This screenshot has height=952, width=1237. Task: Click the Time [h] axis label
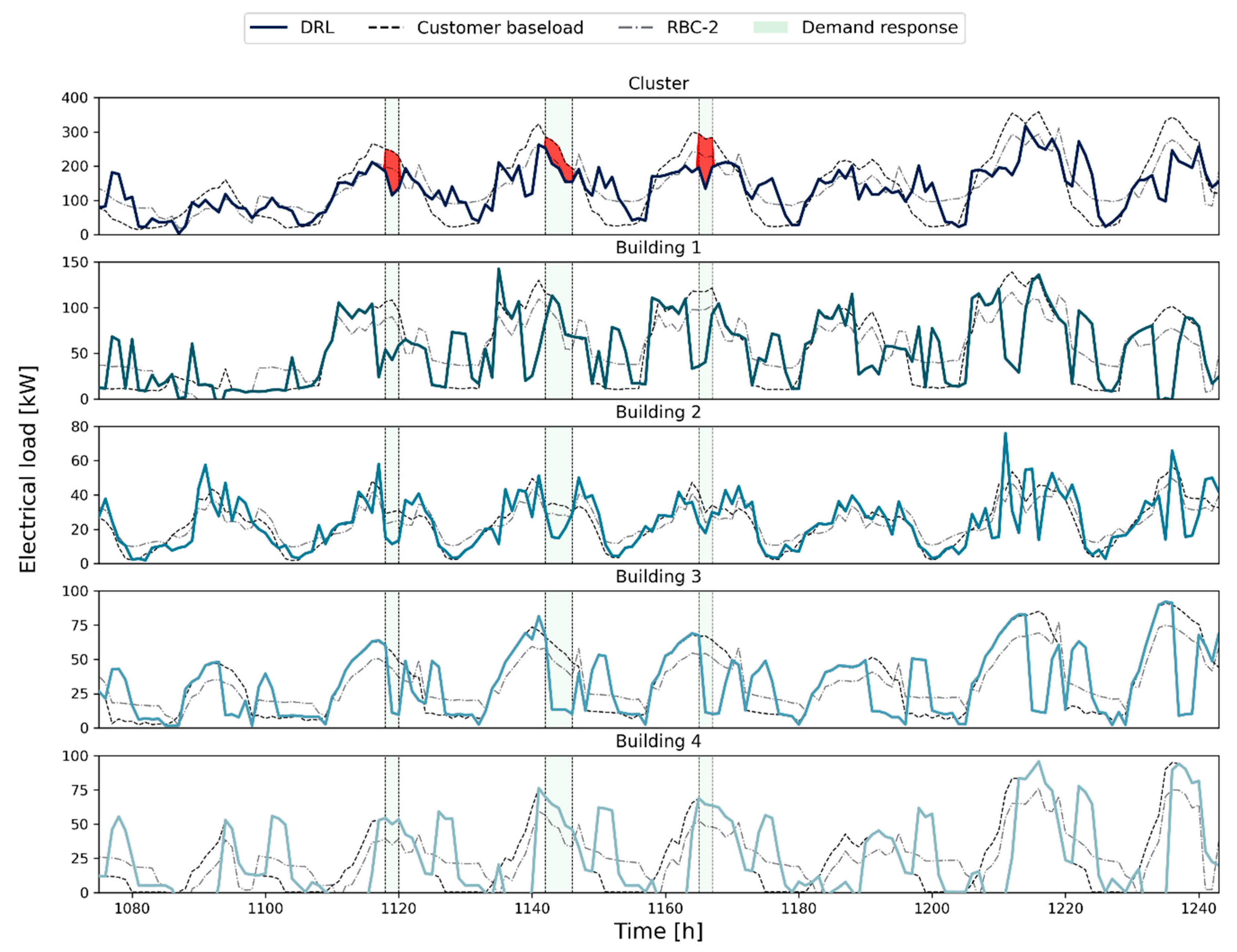658,932
